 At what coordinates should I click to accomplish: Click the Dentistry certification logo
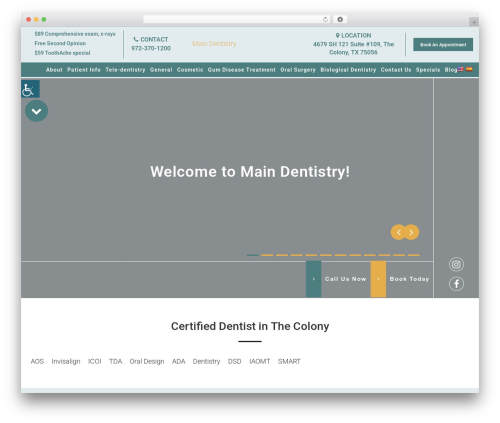206,361
